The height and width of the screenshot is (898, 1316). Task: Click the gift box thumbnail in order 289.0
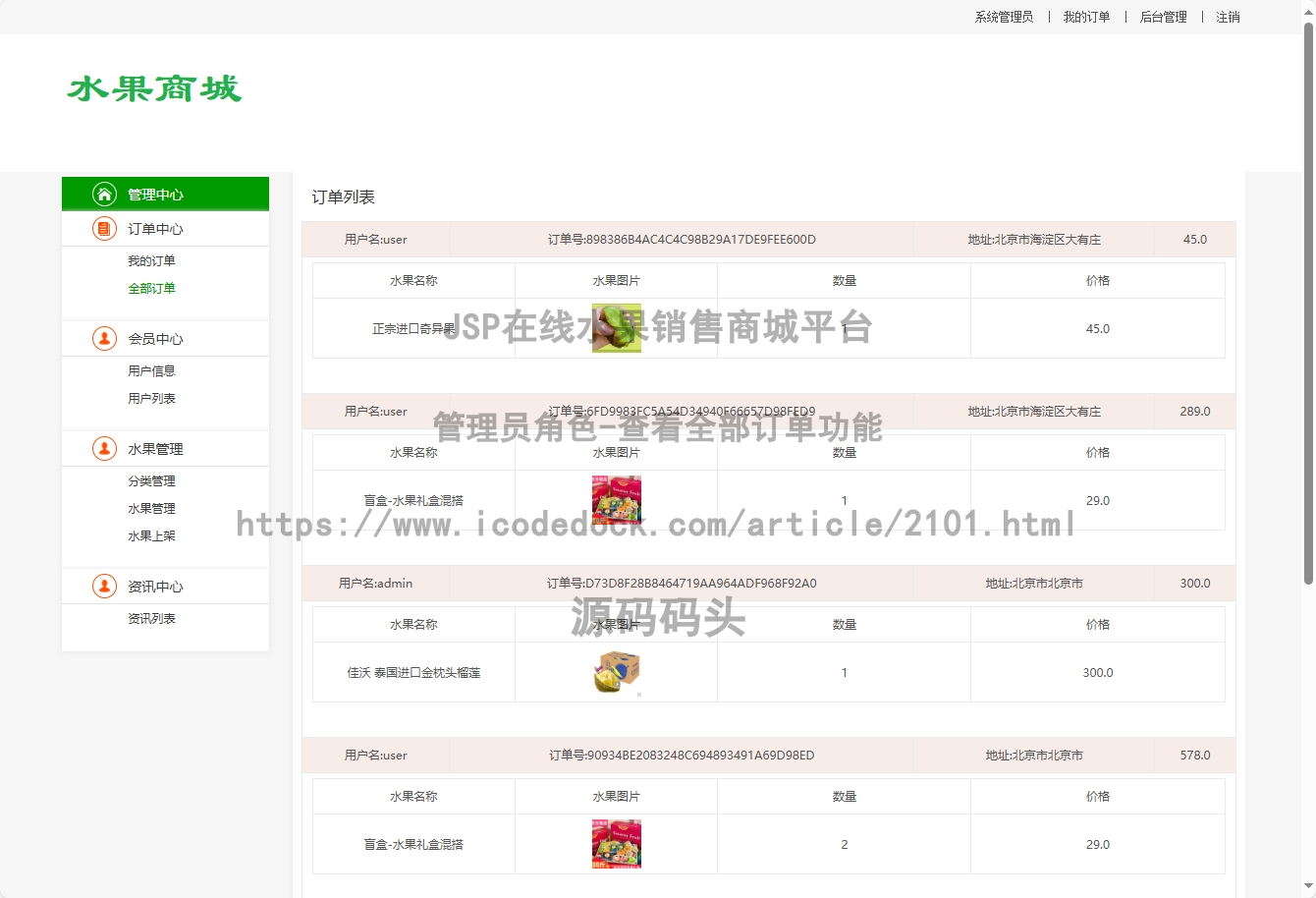[x=617, y=500]
